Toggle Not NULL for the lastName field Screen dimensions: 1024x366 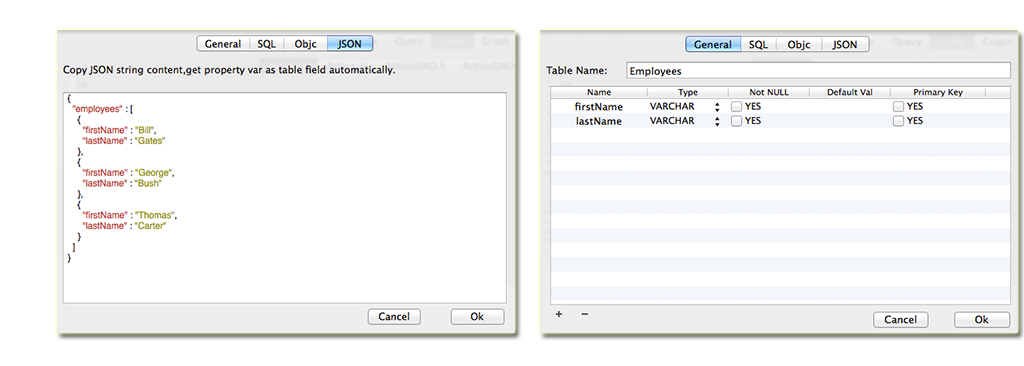[737, 120]
